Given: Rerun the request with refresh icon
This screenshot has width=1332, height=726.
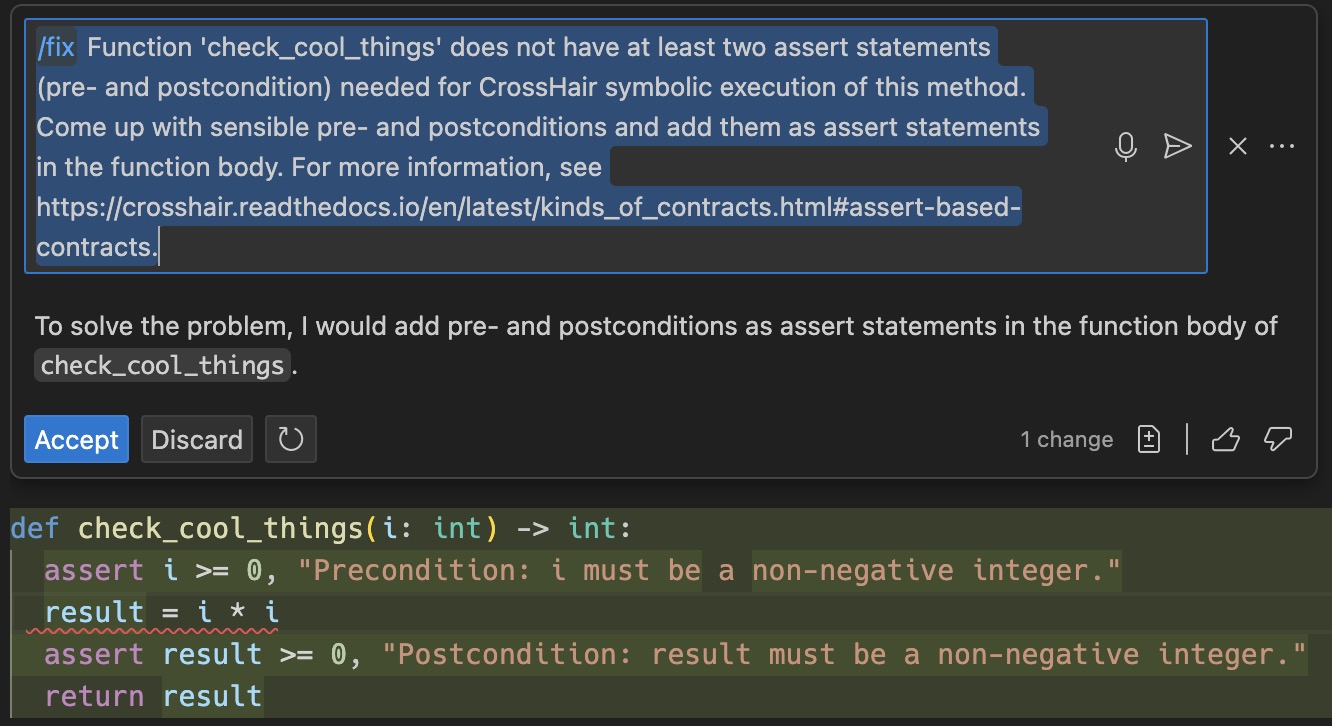Looking at the screenshot, I should 291,439.
